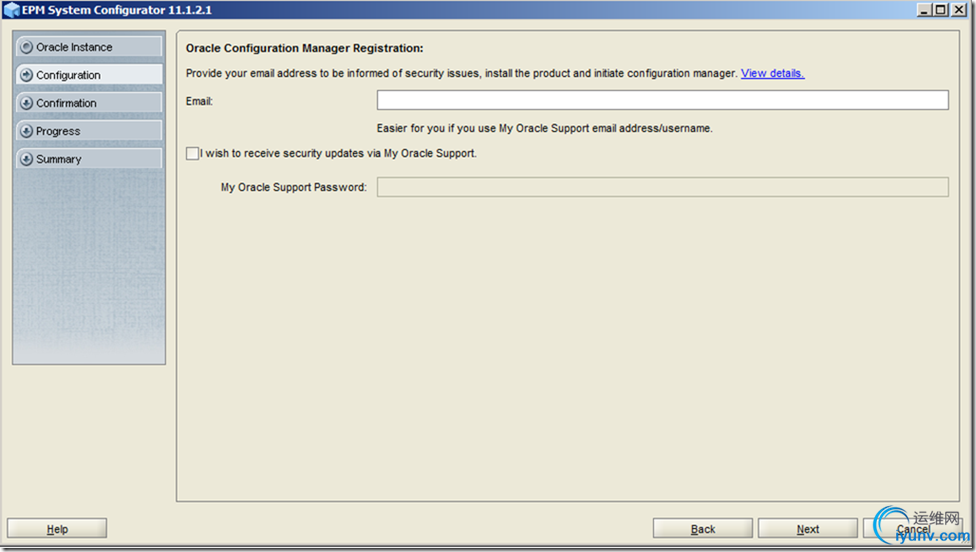
Task: Open the Confirmation step label
Action: pos(66,103)
